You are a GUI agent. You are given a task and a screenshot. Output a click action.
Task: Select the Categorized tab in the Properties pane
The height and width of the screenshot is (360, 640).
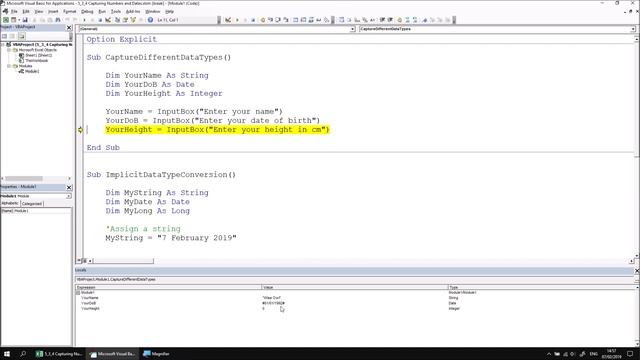32,203
